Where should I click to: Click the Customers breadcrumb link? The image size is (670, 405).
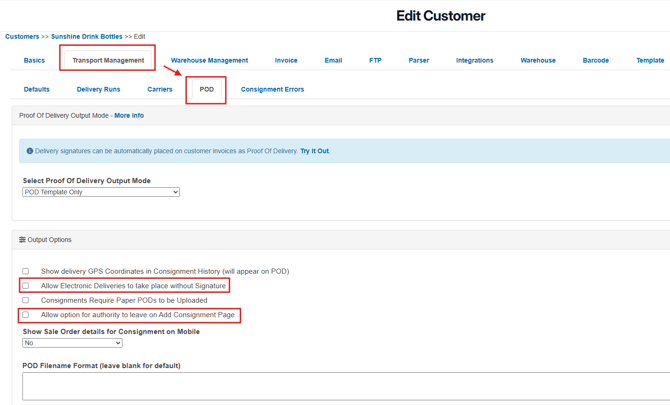tap(22, 36)
